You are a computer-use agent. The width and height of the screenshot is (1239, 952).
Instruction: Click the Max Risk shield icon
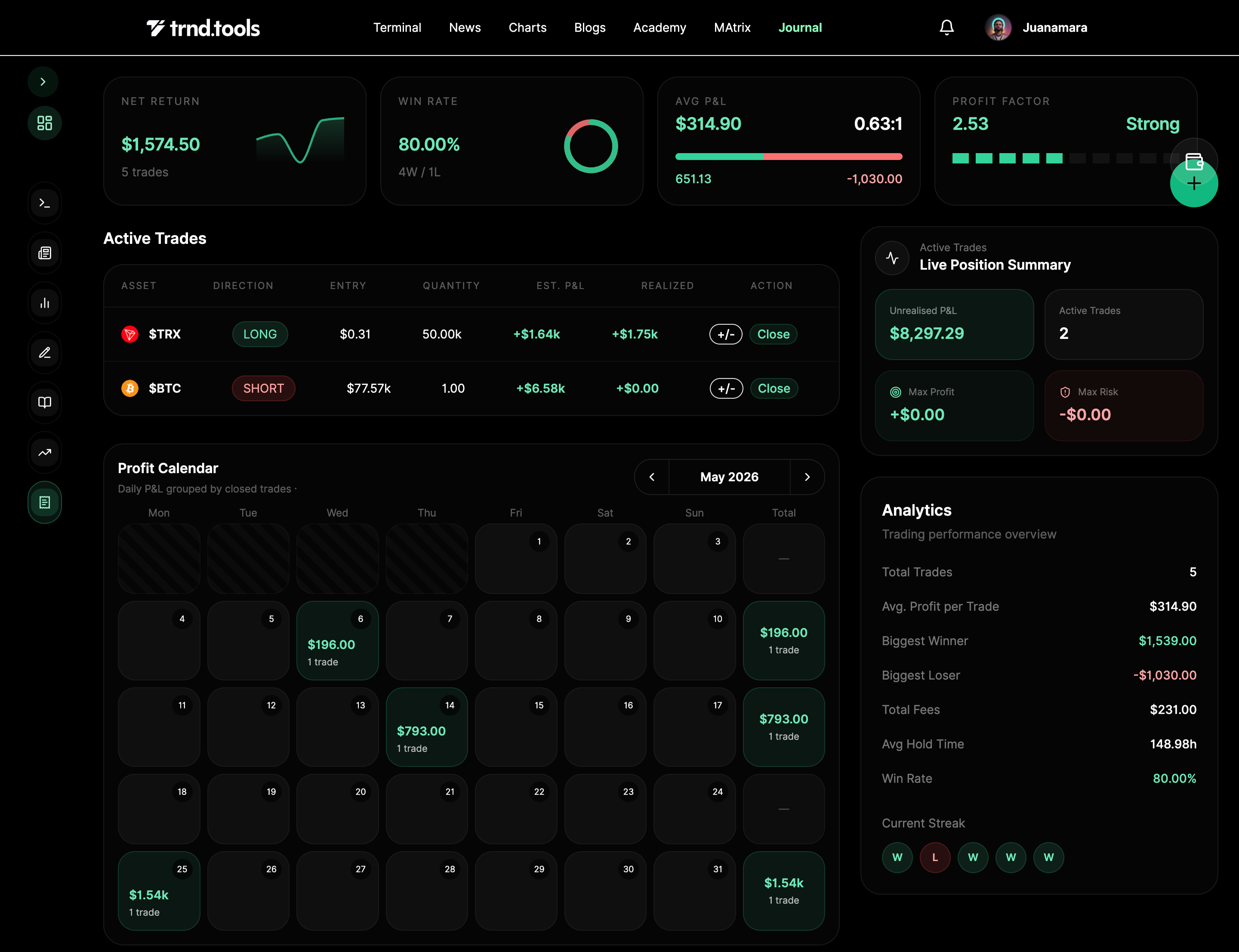1065,392
